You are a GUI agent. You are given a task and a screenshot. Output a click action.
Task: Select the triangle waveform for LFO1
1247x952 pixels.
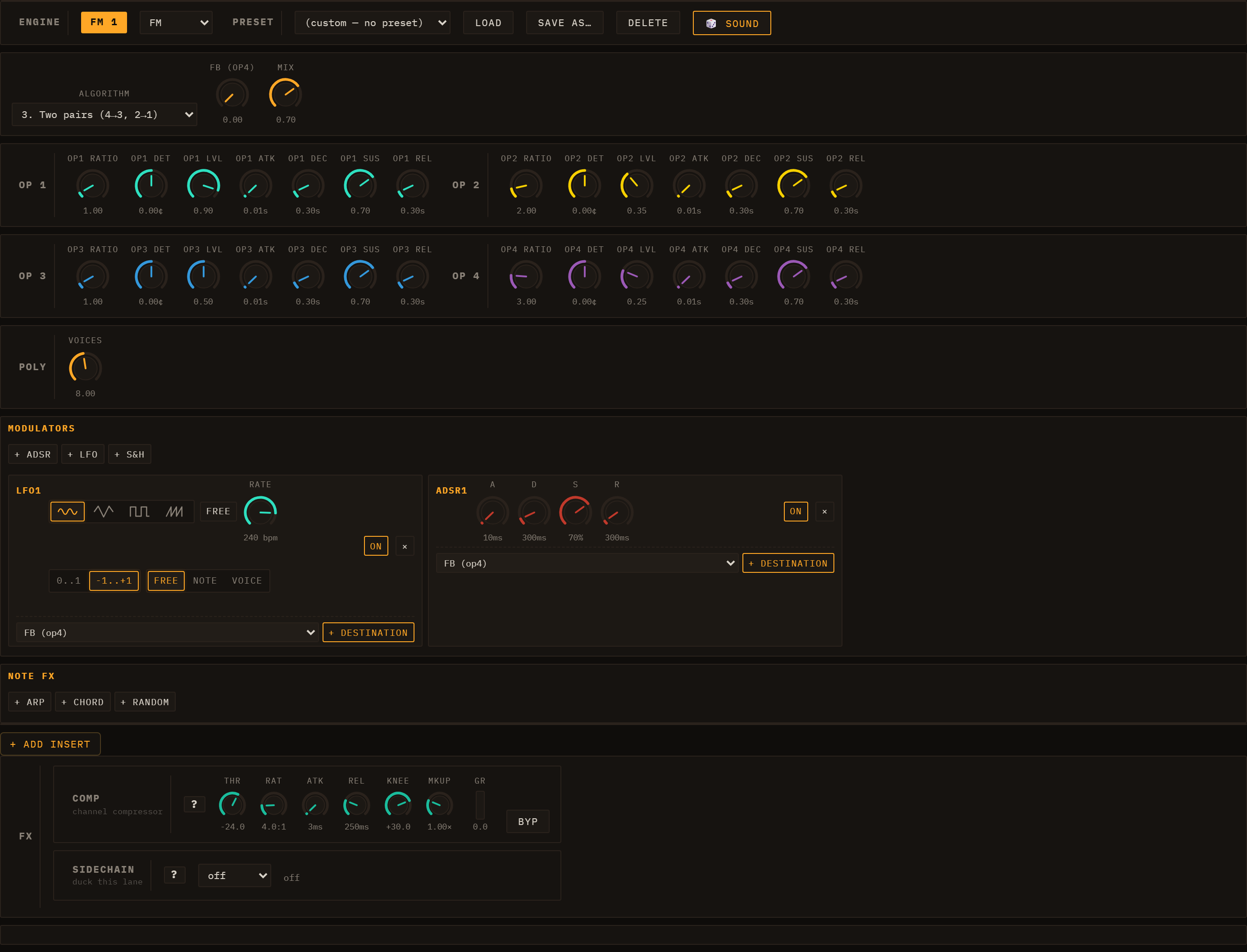click(103, 511)
